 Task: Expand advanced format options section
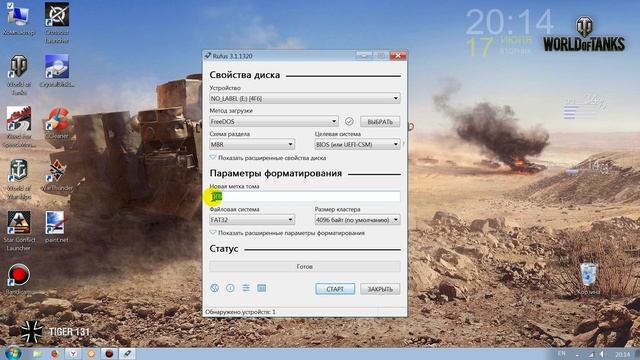click(x=287, y=233)
